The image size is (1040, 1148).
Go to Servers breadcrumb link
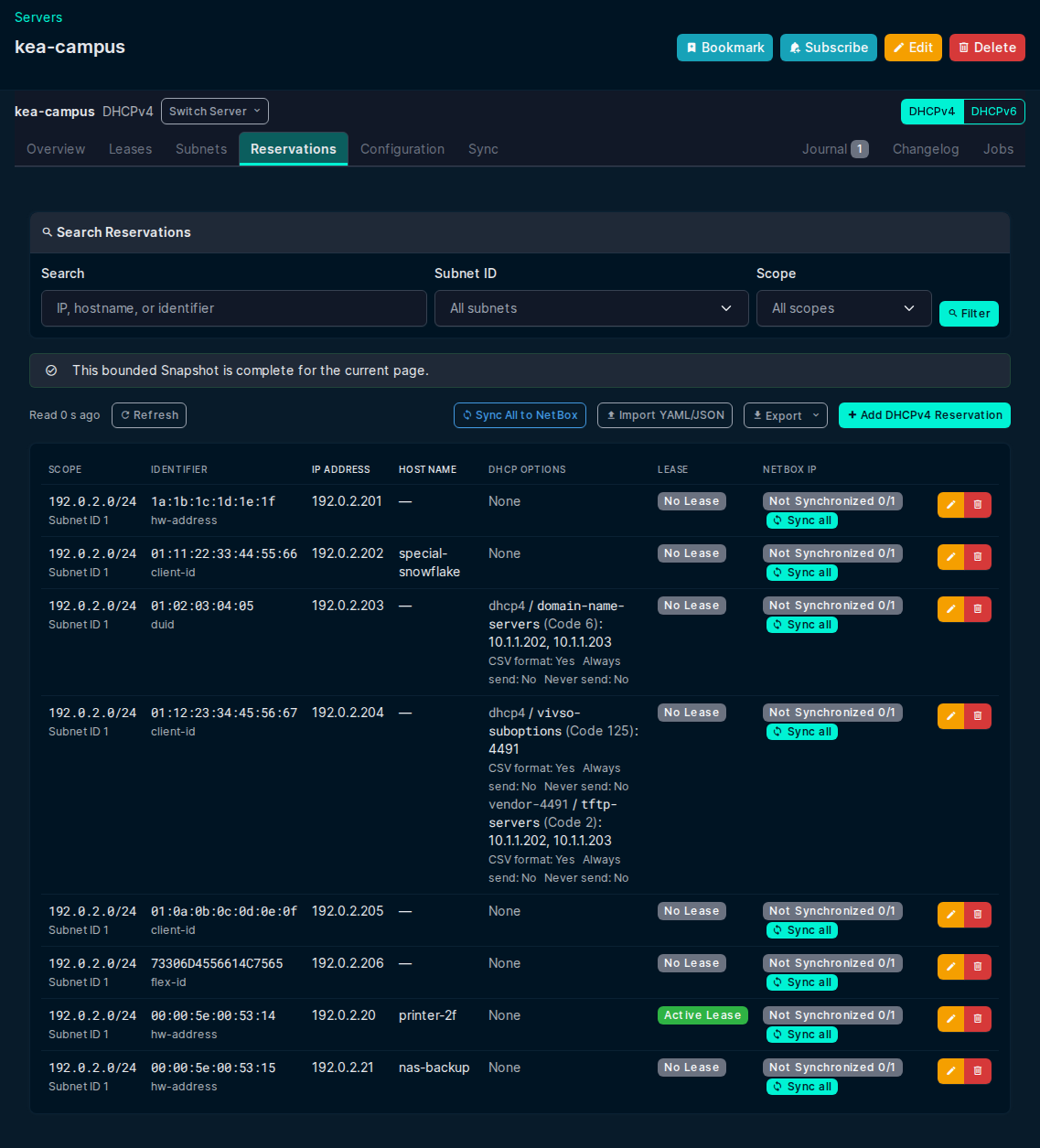pyautogui.click(x=38, y=17)
